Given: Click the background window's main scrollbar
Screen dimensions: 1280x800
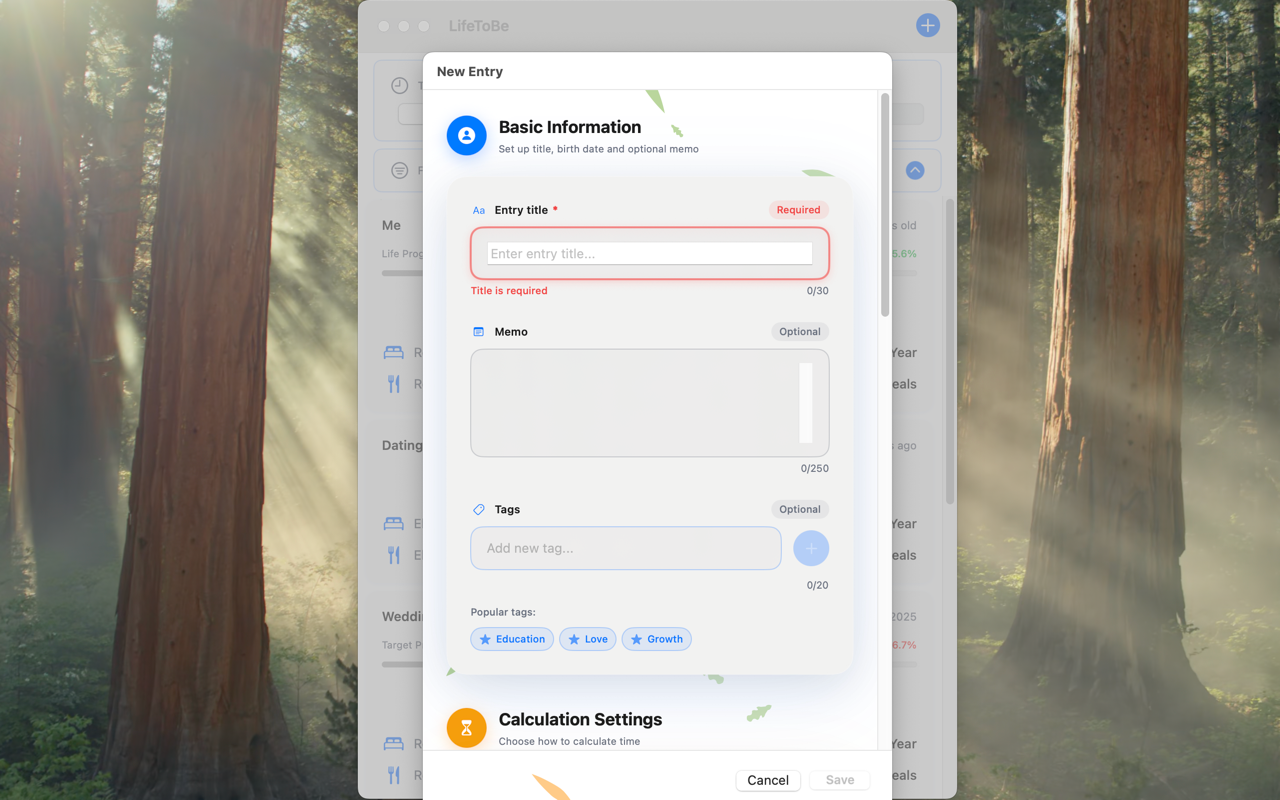Looking at the screenshot, I should (x=950, y=350).
